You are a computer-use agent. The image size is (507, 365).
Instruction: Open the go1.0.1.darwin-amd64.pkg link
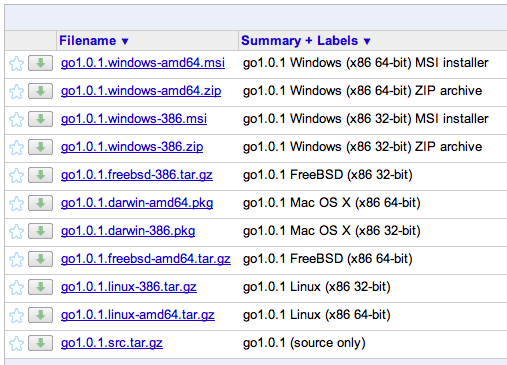tap(137, 203)
